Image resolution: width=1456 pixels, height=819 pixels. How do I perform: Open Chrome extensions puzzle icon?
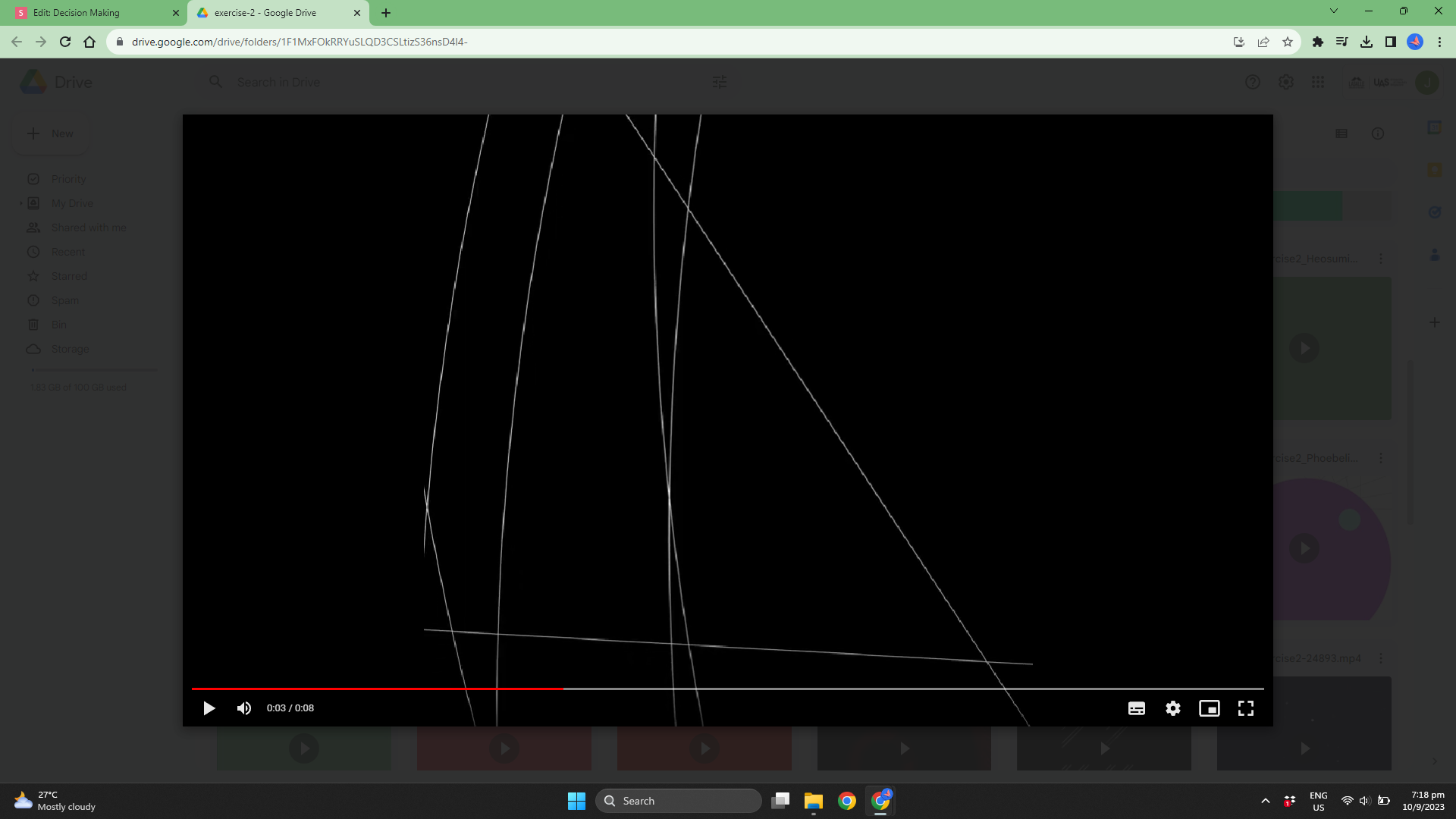pyautogui.click(x=1318, y=42)
